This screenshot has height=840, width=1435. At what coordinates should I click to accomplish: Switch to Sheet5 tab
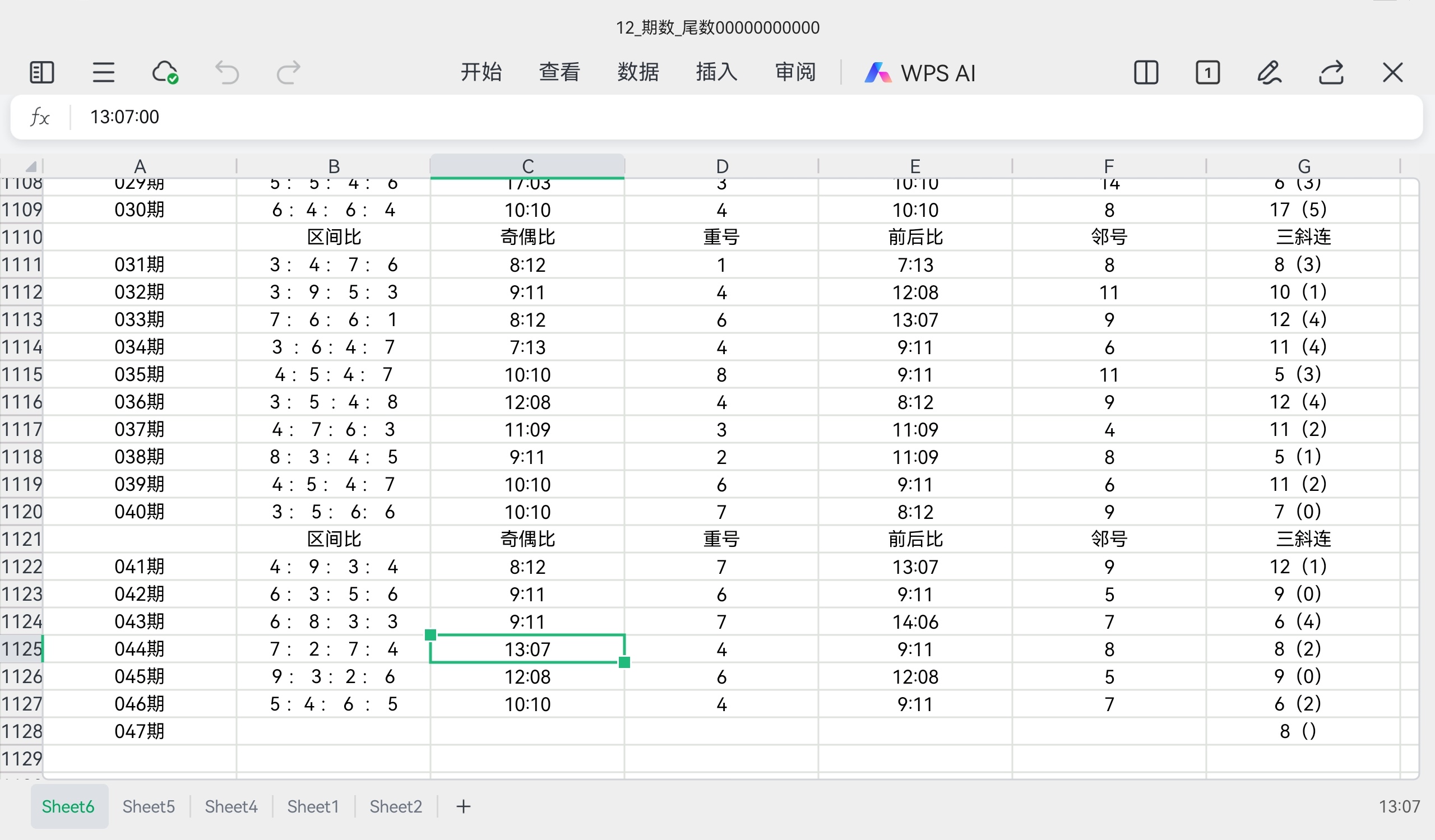(149, 806)
